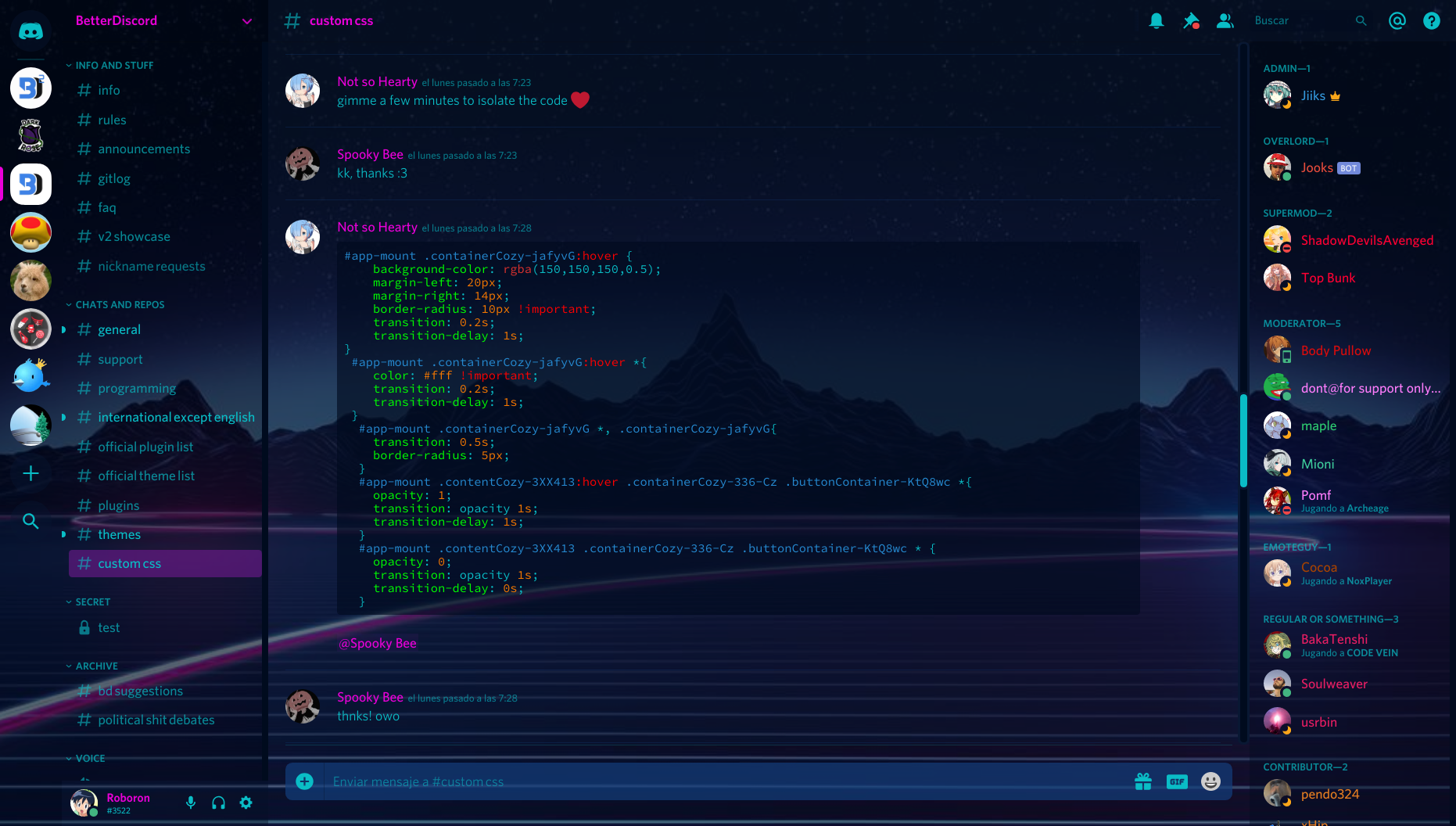
Task: Open BetterDiscord server dropdown menu
Action: 247,21
